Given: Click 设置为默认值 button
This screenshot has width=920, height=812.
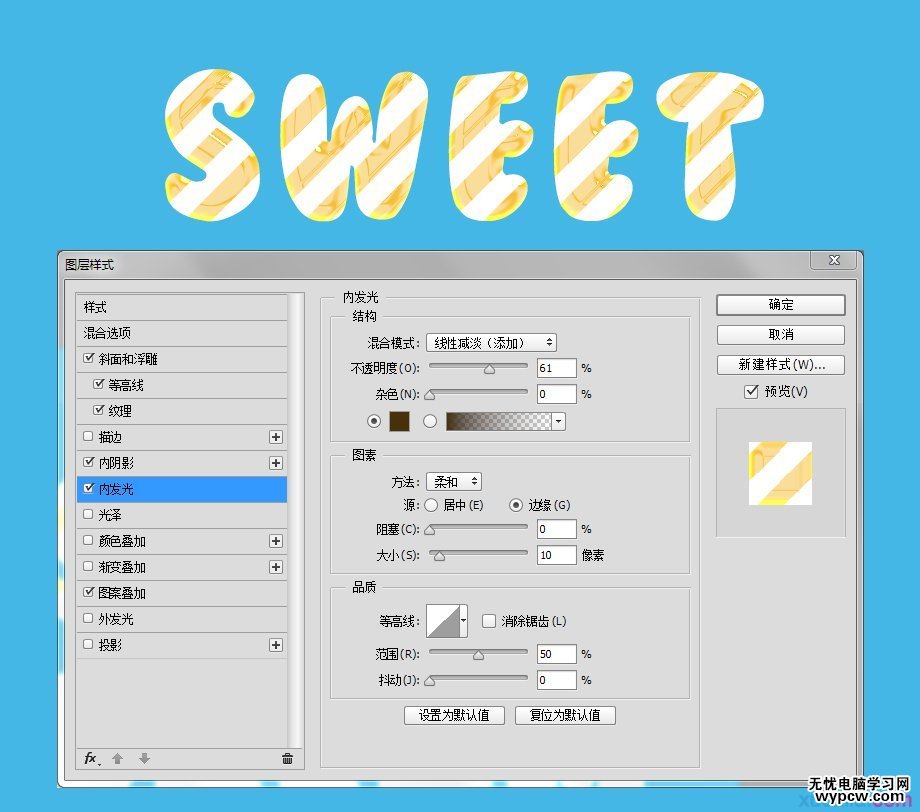Looking at the screenshot, I should 454,715.
